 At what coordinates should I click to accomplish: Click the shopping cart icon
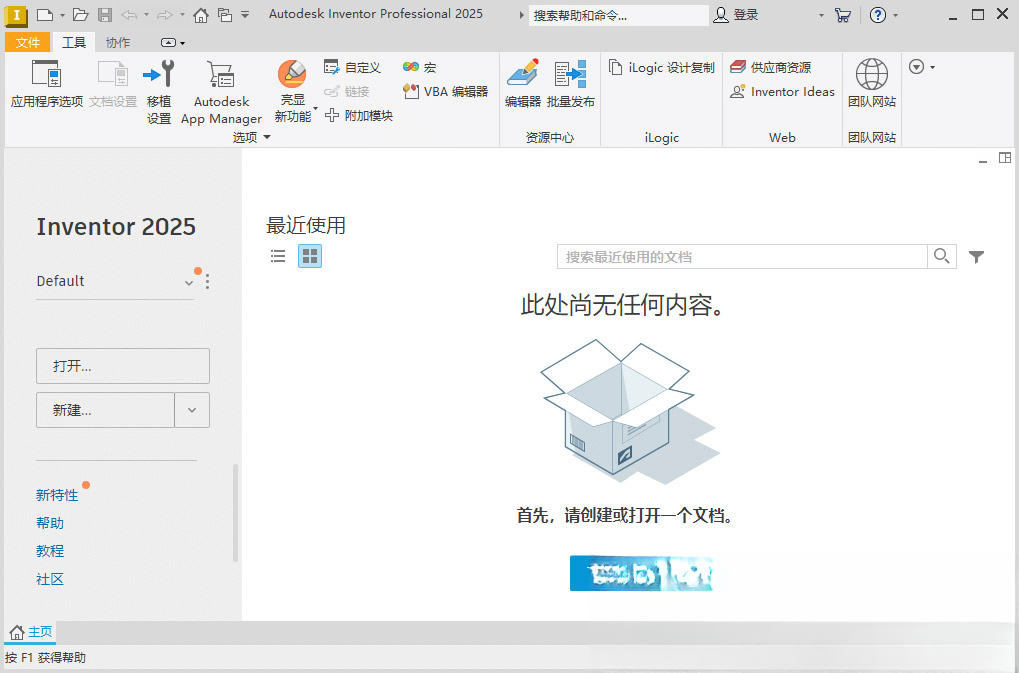click(843, 15)
